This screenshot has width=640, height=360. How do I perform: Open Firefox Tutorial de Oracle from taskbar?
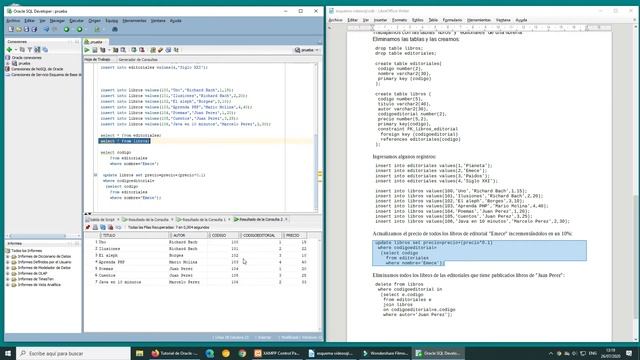point(174,353)
